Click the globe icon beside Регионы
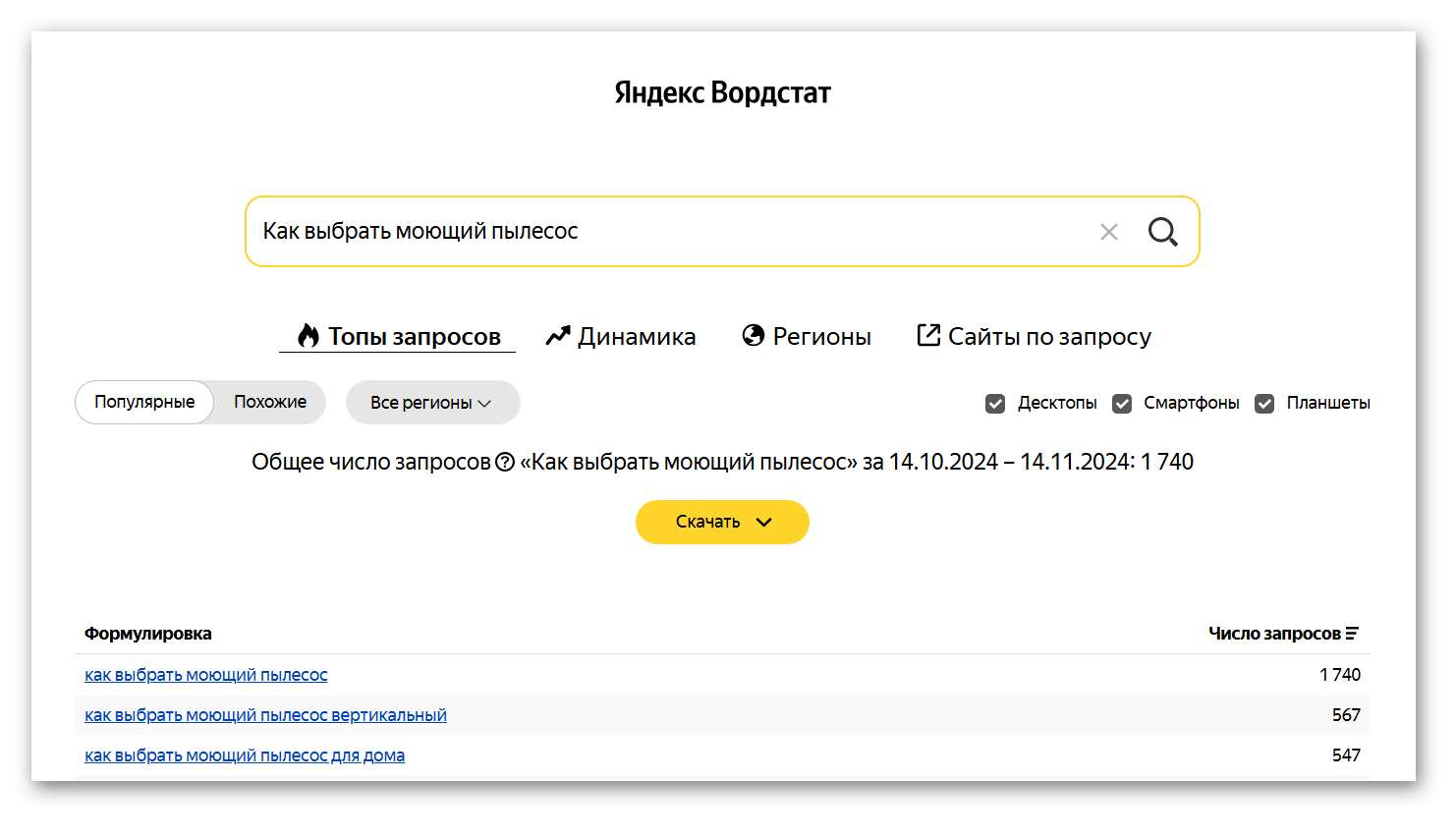The width and height of the screenshot is (1456, 837). pos(754,336)
